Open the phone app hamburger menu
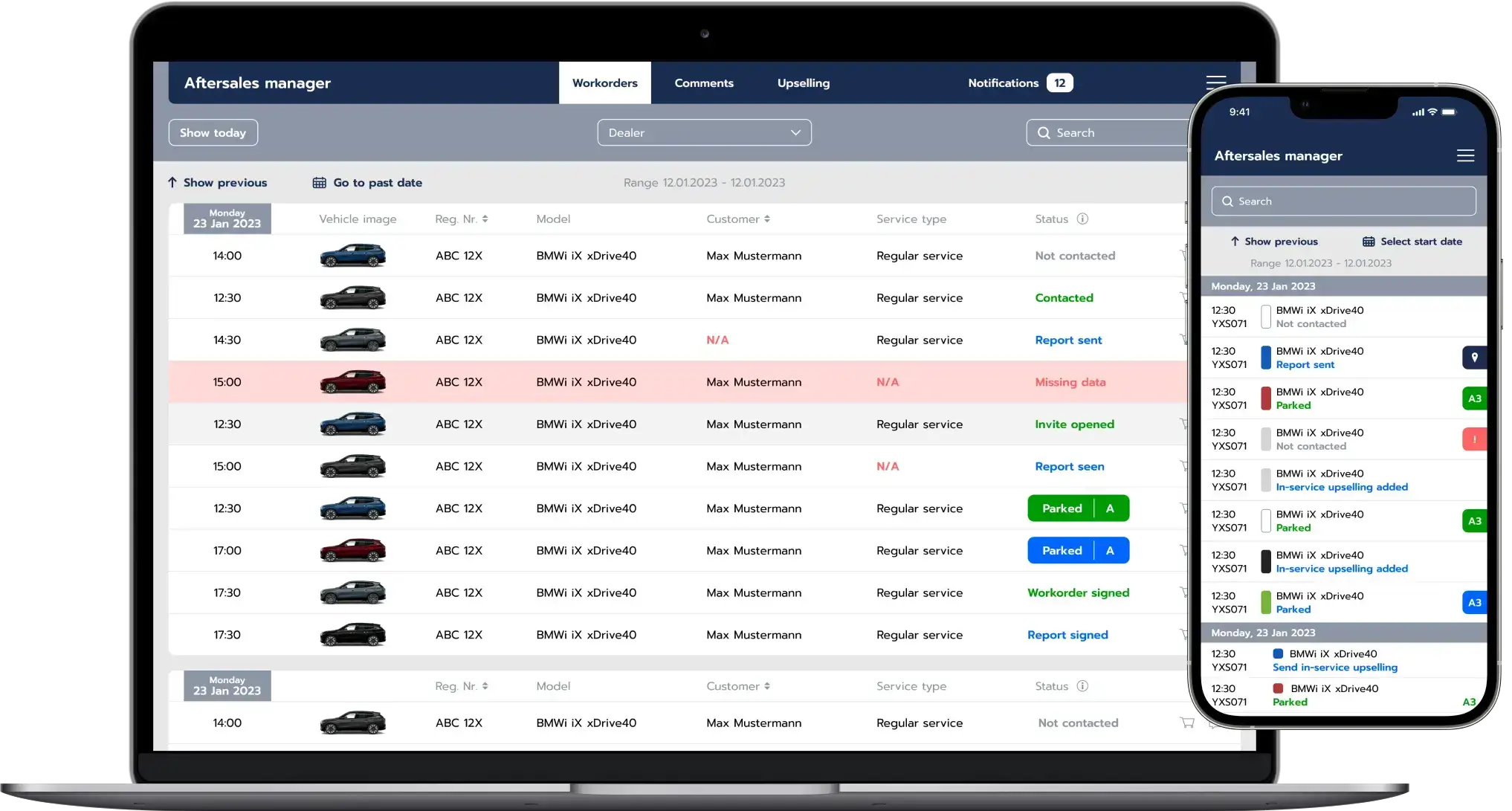Viewport: 1512px width, 811px height. (1465, 155)
